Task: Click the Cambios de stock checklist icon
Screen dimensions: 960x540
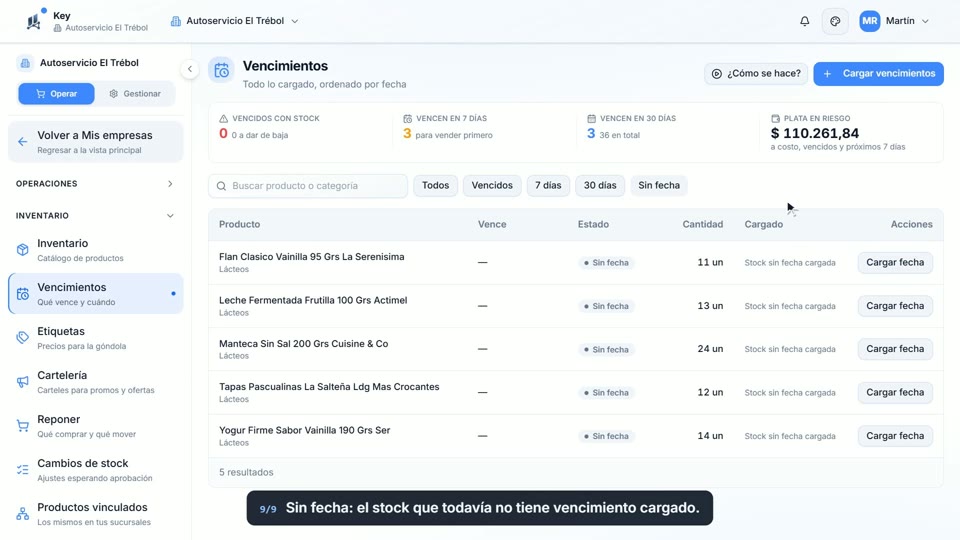Action: pos(23,470)
